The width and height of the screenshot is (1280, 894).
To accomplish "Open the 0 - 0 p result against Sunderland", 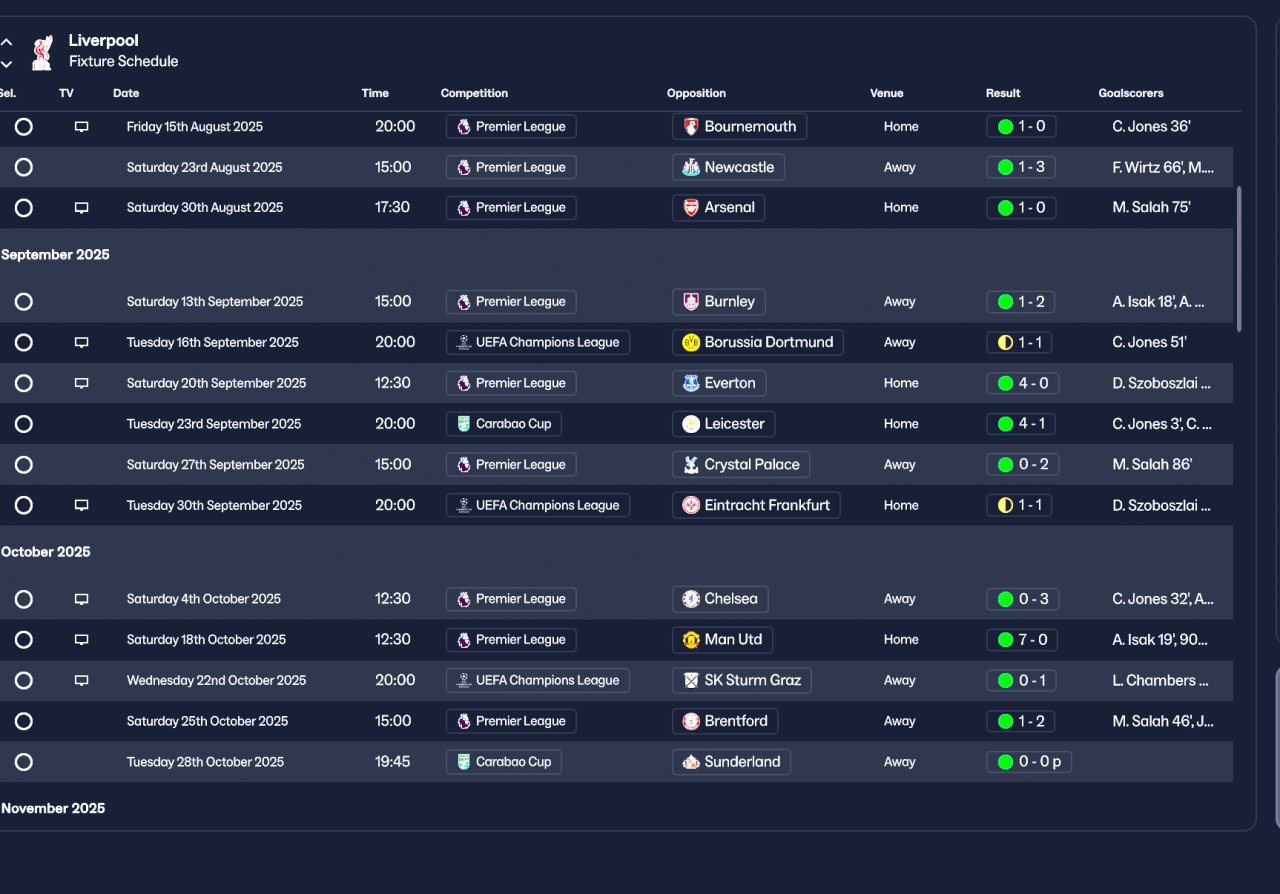I will coord(1029,762).
